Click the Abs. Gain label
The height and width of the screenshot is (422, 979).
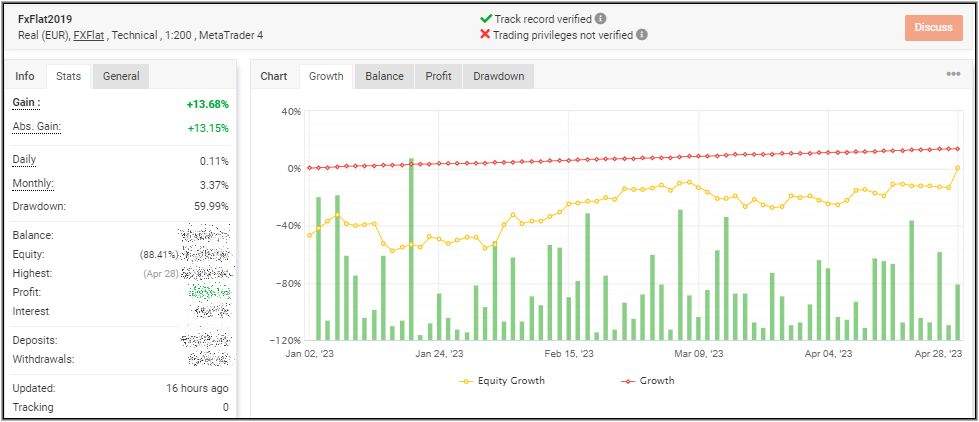pos(35,127)
